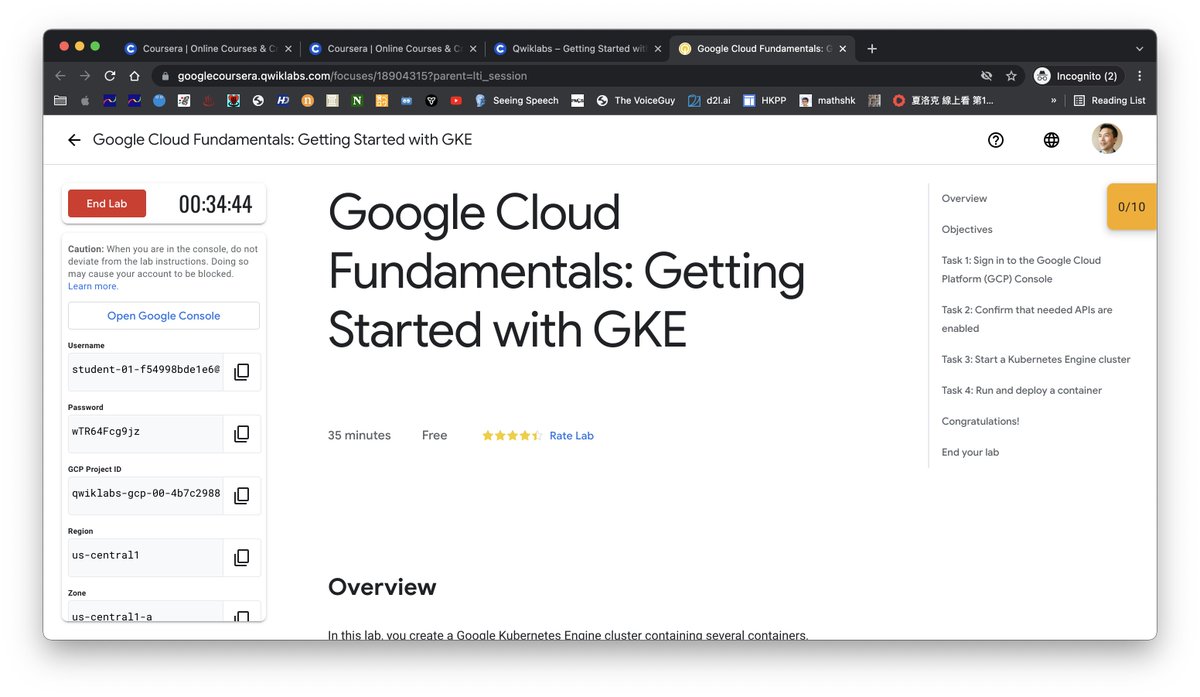This screenshot has width=1200, height=697.
Task: Click the End Lab button
Action: [107, 203]
